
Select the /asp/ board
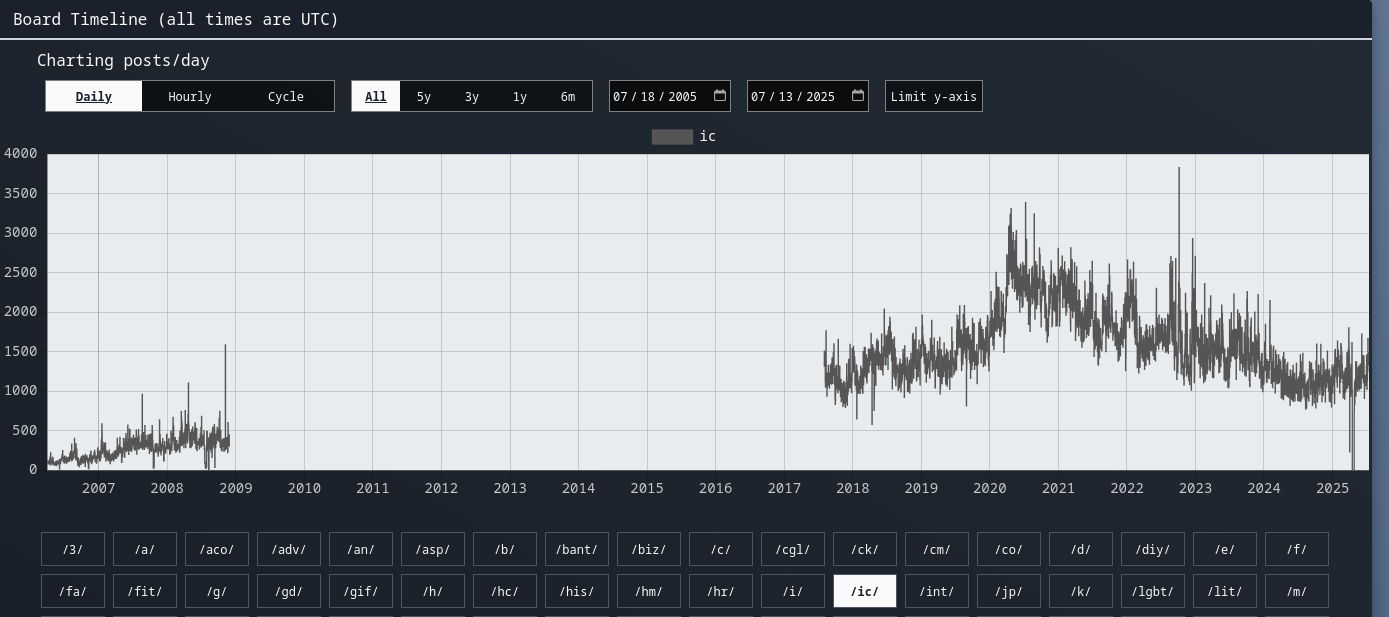(x=433, y=549)
